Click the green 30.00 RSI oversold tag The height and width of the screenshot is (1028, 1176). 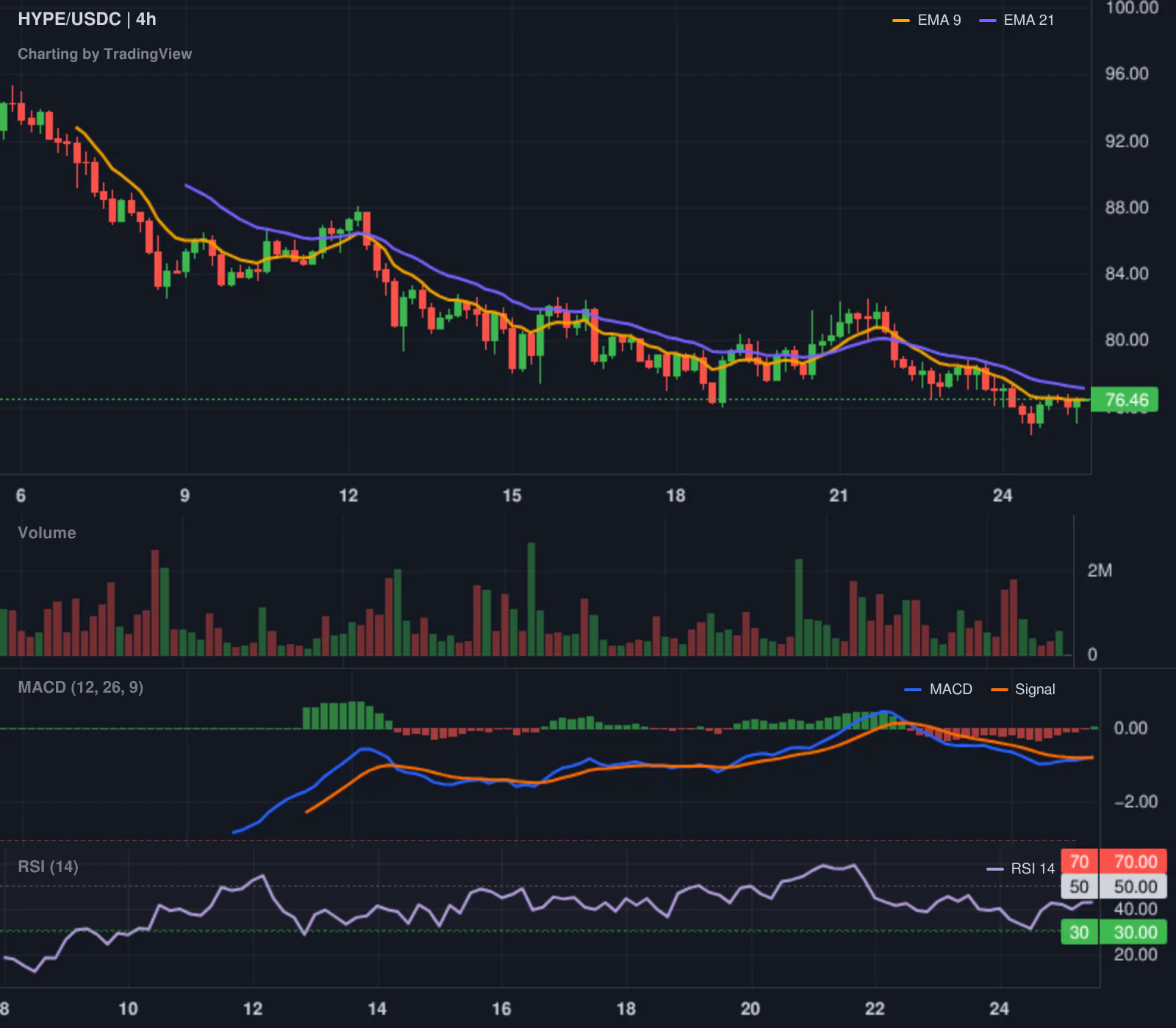1133,932
